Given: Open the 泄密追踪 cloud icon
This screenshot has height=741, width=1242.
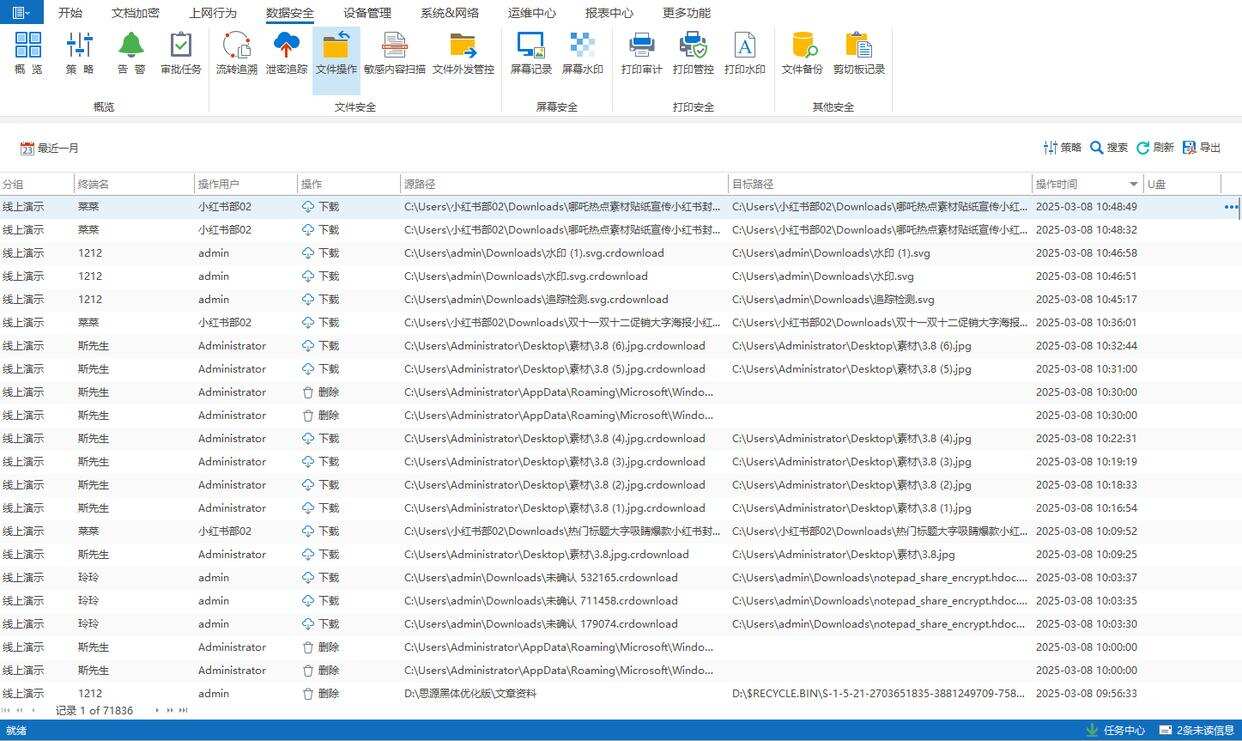Looking at the screenshot, I should coord(287,53).
